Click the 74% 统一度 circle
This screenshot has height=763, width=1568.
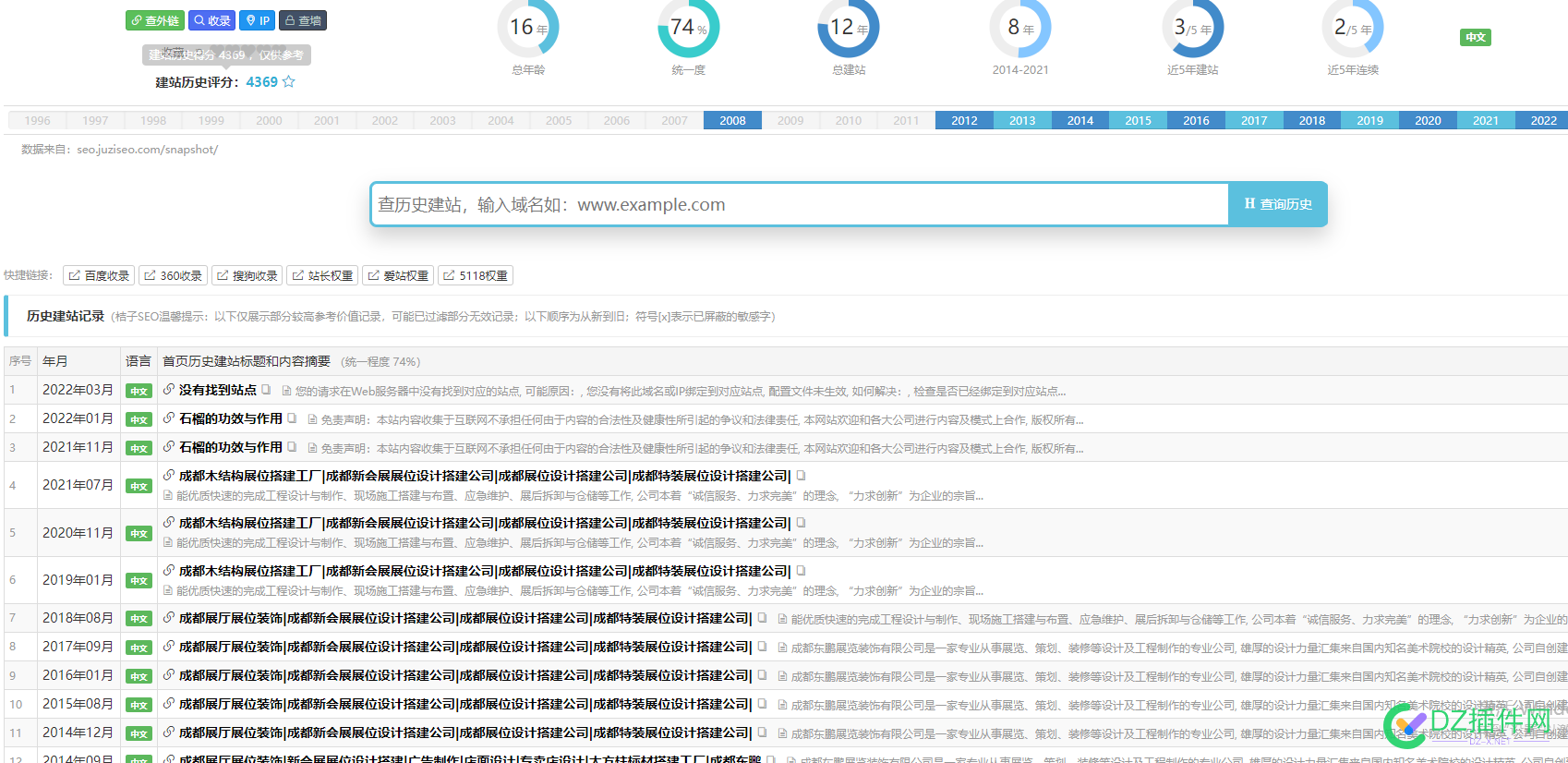click(x=688, y=29)
